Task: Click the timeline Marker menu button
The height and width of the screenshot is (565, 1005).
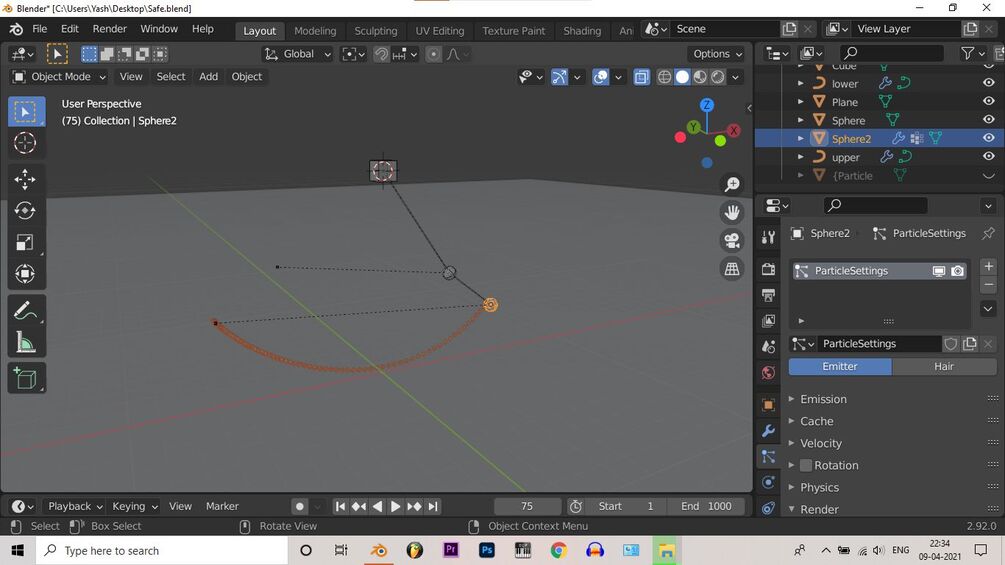Action: tap(222, 507)
